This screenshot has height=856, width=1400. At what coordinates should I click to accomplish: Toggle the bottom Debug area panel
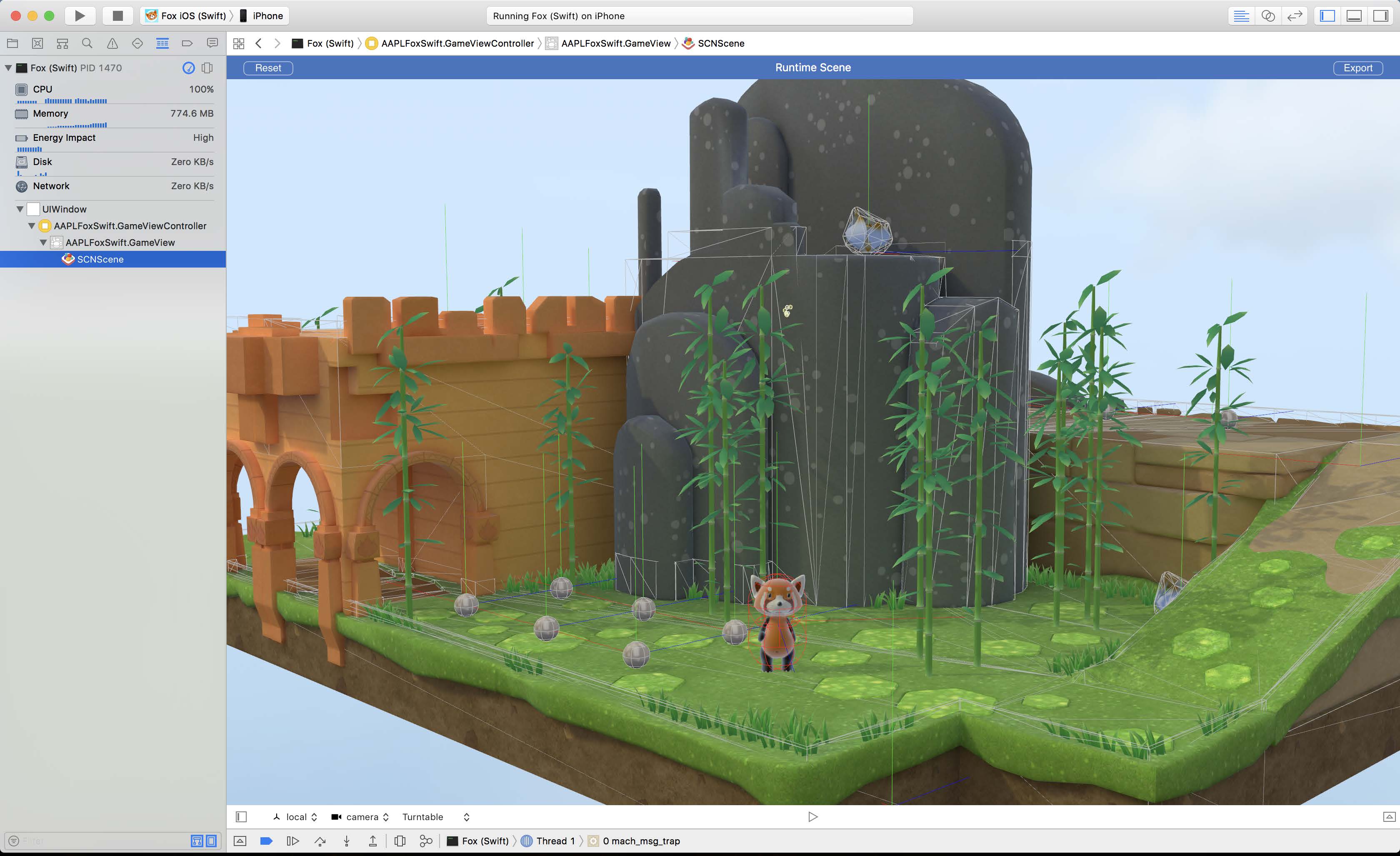[x=1354, y=16]
